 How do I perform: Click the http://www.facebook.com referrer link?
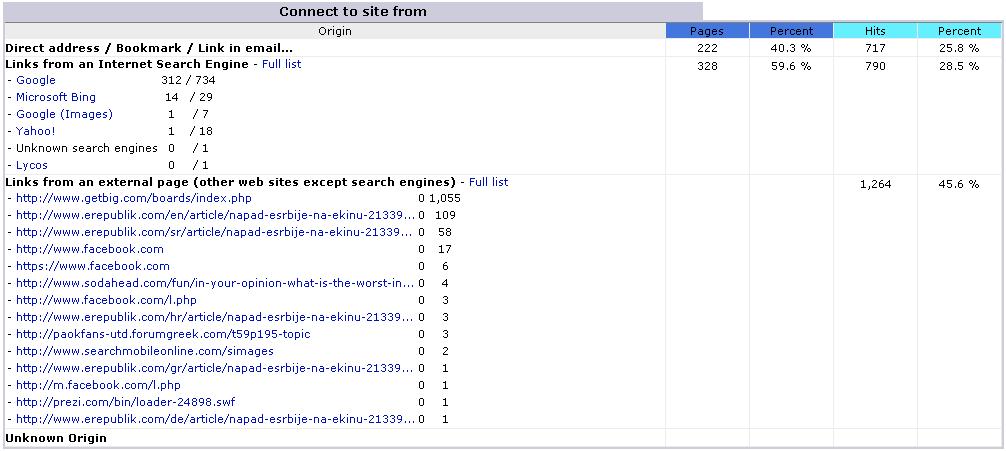[90, 250]
